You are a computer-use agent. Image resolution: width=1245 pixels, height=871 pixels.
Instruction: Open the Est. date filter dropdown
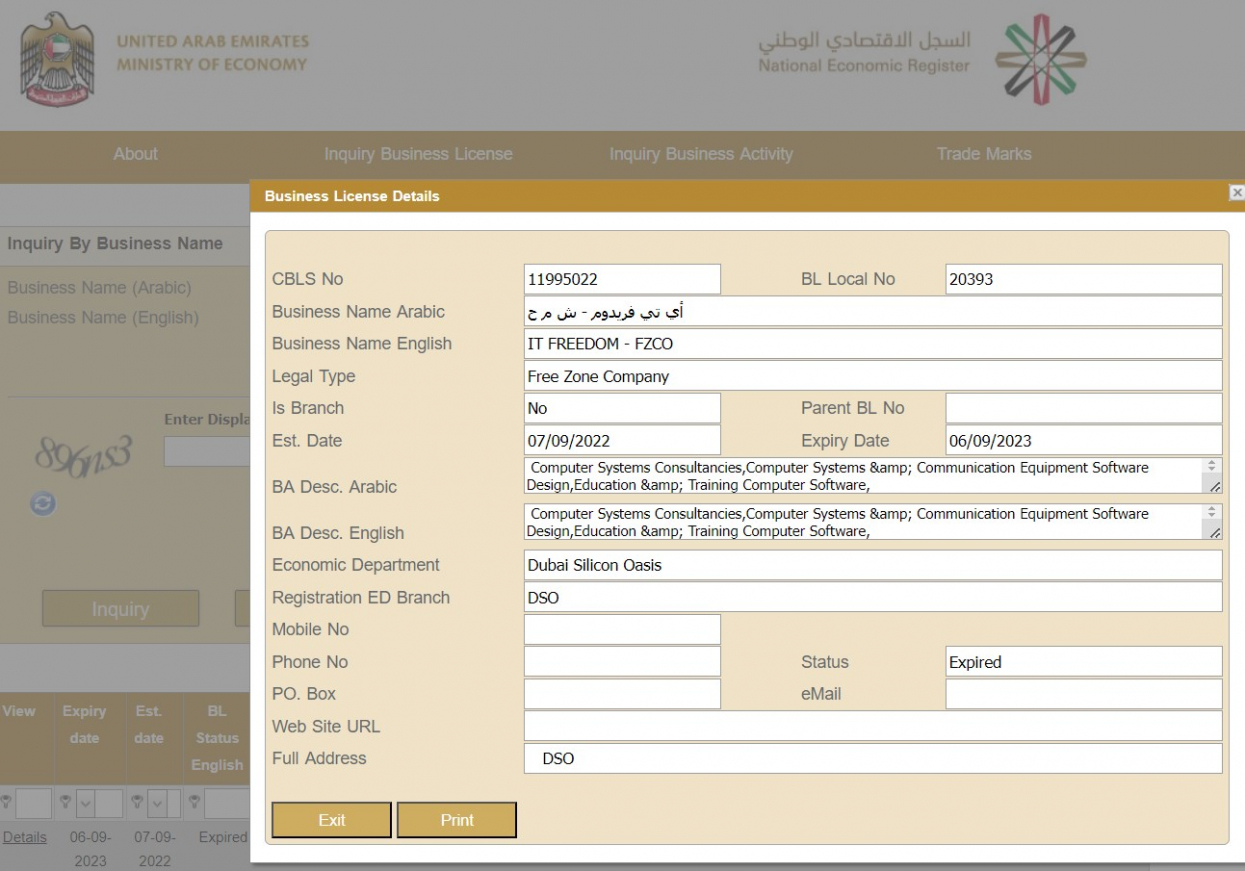coord(155,803)
